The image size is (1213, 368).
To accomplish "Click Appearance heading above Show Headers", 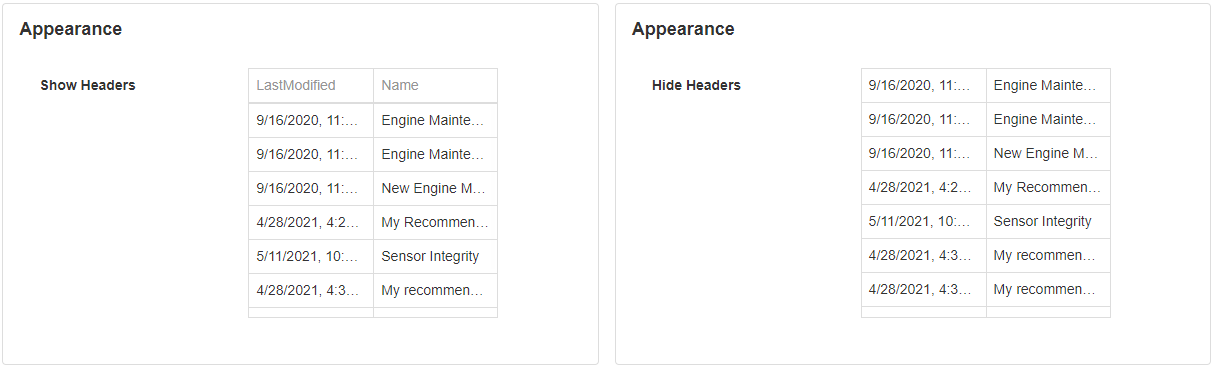I will (71, 29).
